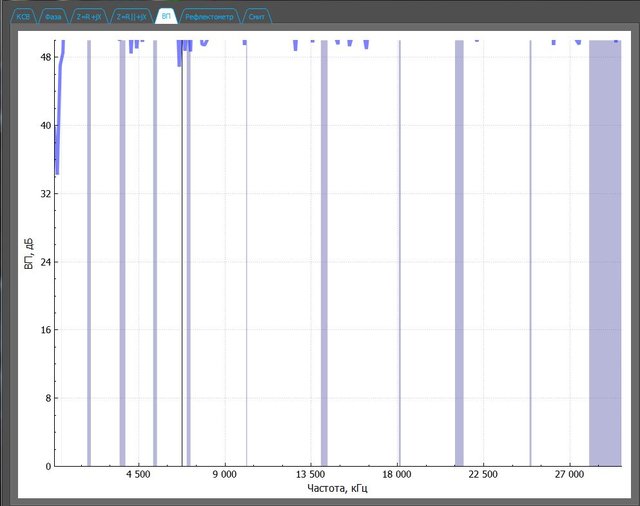Viewport: 640px width, 506px height.
Task: Select the Z=R+jX tab
Action: tap(90, 17)
